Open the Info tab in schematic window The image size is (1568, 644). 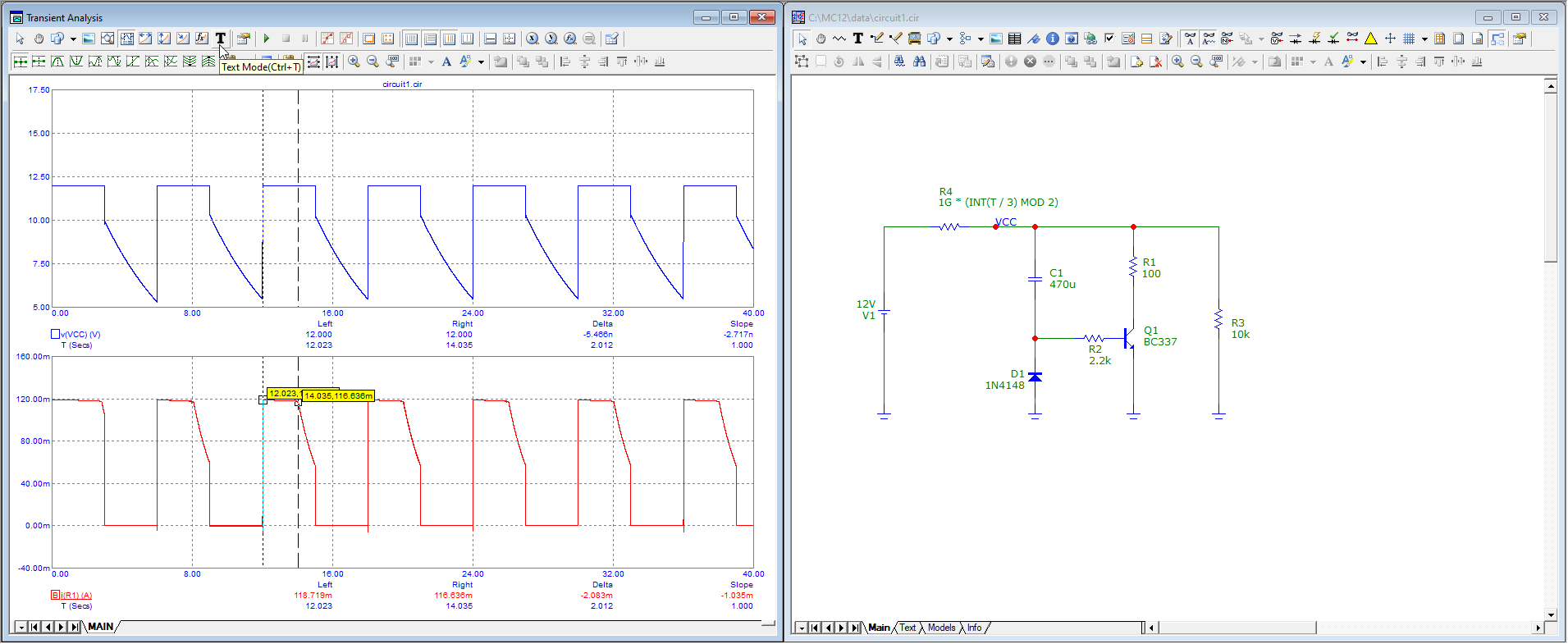click(974, 628)
